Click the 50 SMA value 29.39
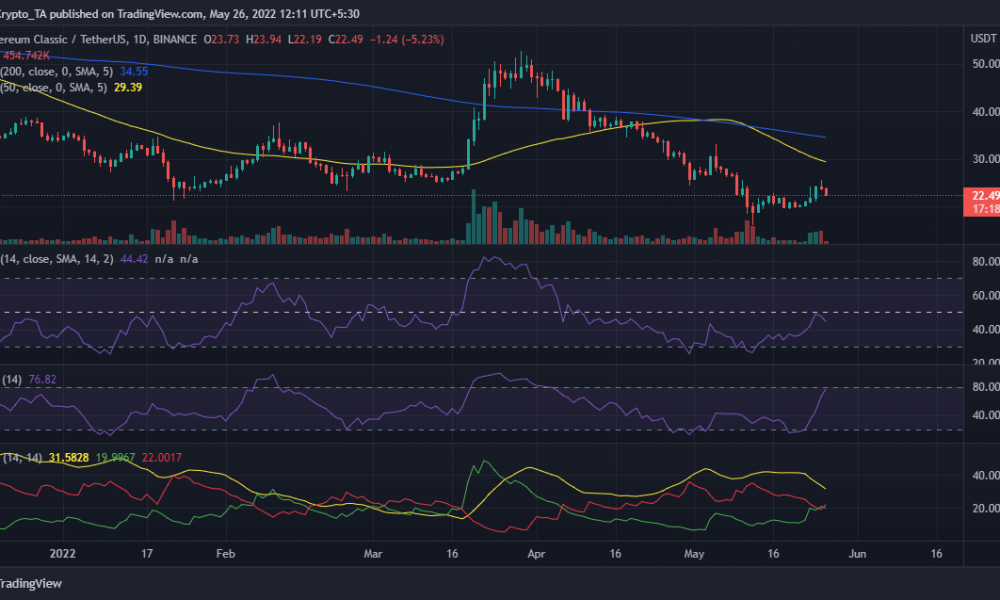This screenshot has width=1000, height=600. [x=128, y=87]
